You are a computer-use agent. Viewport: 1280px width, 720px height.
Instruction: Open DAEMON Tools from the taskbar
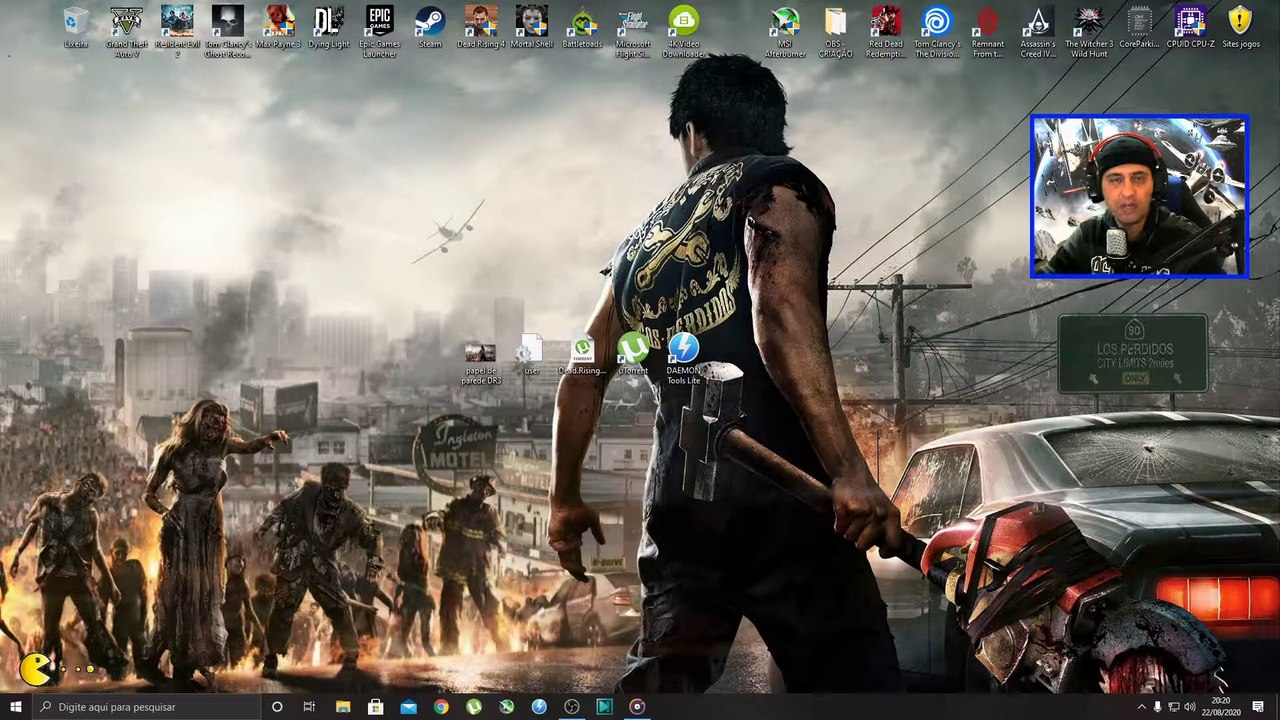tap(539, 707)
